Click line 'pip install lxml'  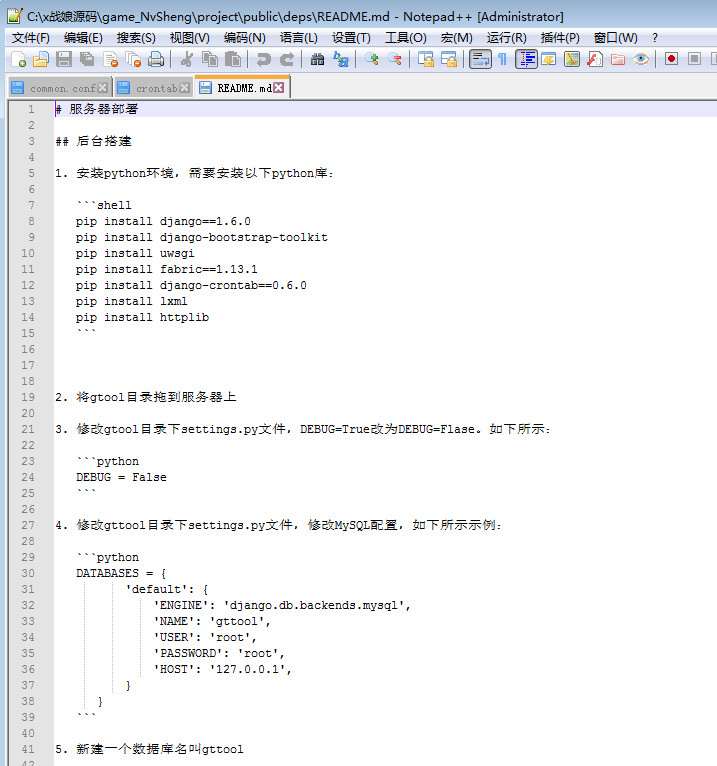(x=131, y=301)
